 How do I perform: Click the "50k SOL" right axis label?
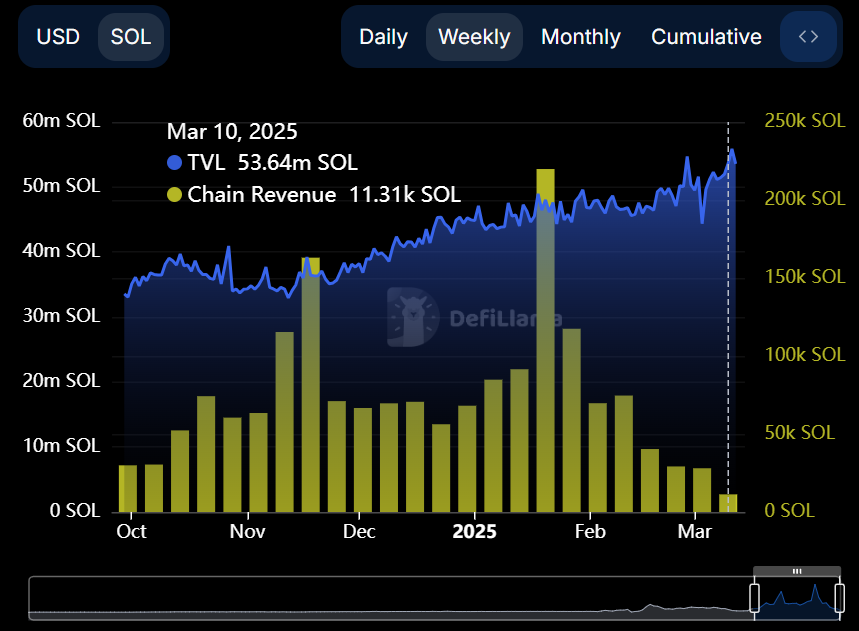pyautogui.click(x=800, y=433)
